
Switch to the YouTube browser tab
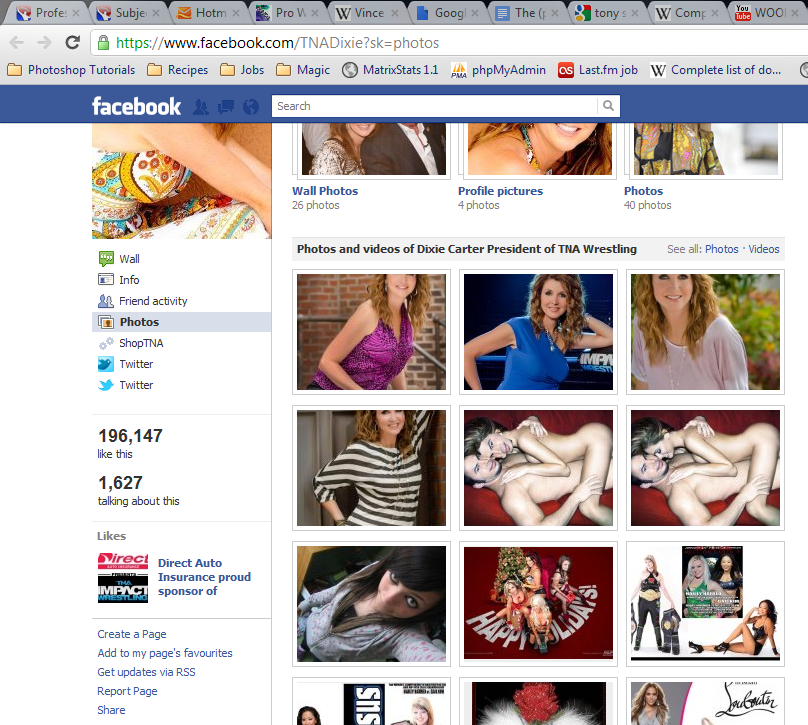click(x=765, y=13)
